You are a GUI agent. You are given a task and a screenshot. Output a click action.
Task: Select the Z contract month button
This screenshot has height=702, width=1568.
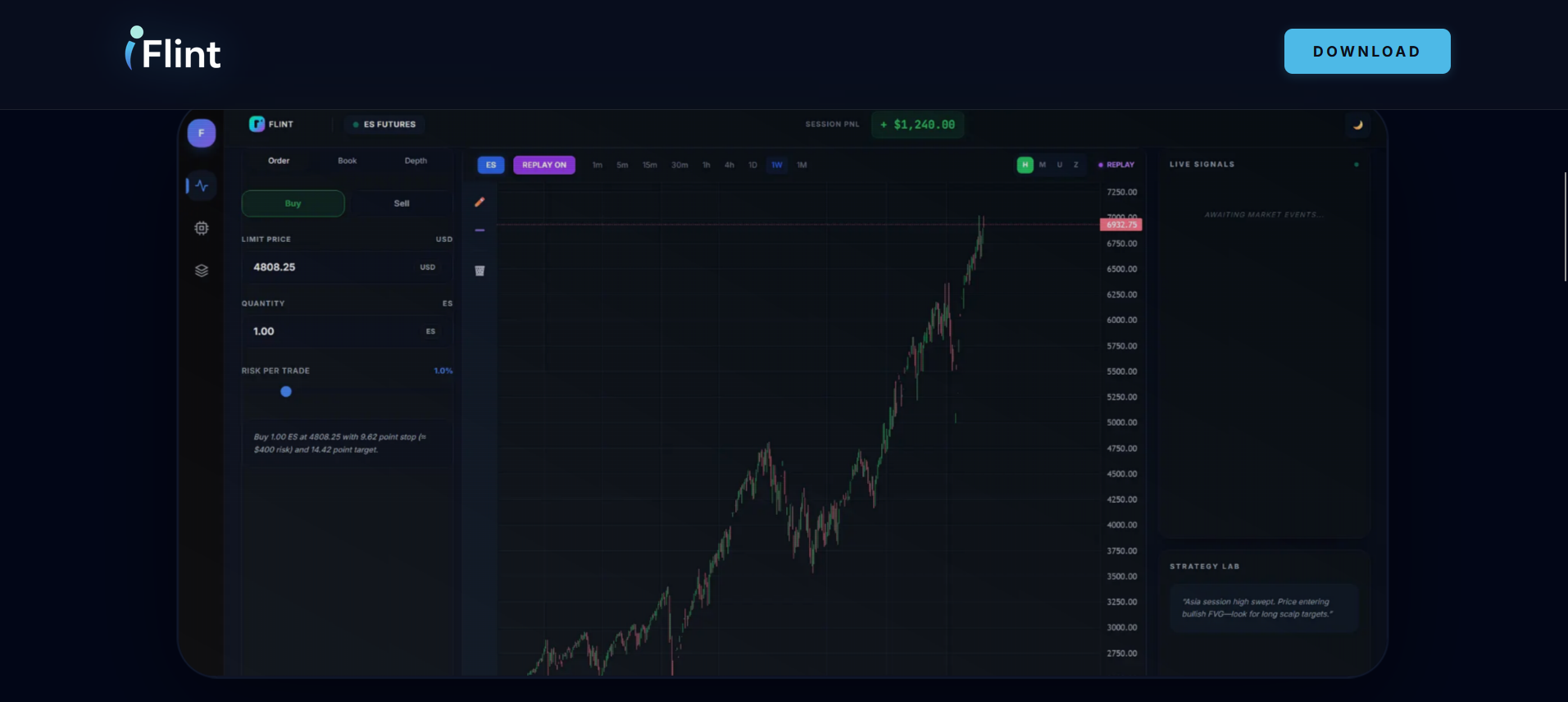pyautogui.click(x=1076, y=165)
